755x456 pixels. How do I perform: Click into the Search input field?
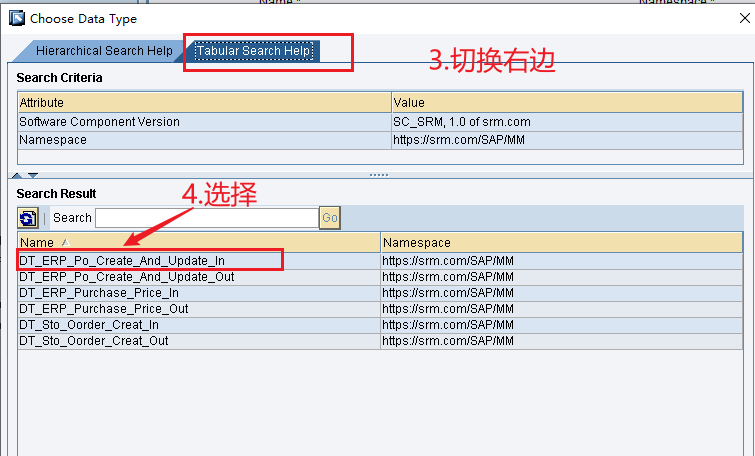click(x=207, y=218)
